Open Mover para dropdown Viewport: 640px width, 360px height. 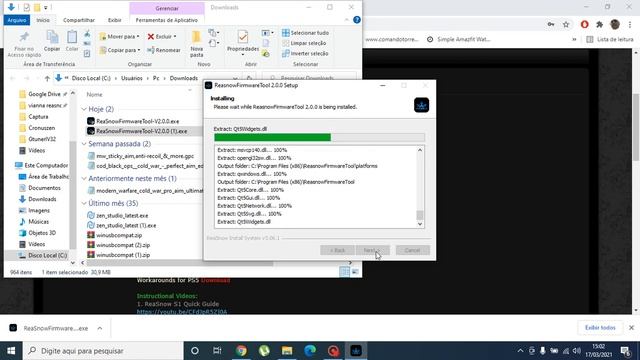tap(119, 36)
